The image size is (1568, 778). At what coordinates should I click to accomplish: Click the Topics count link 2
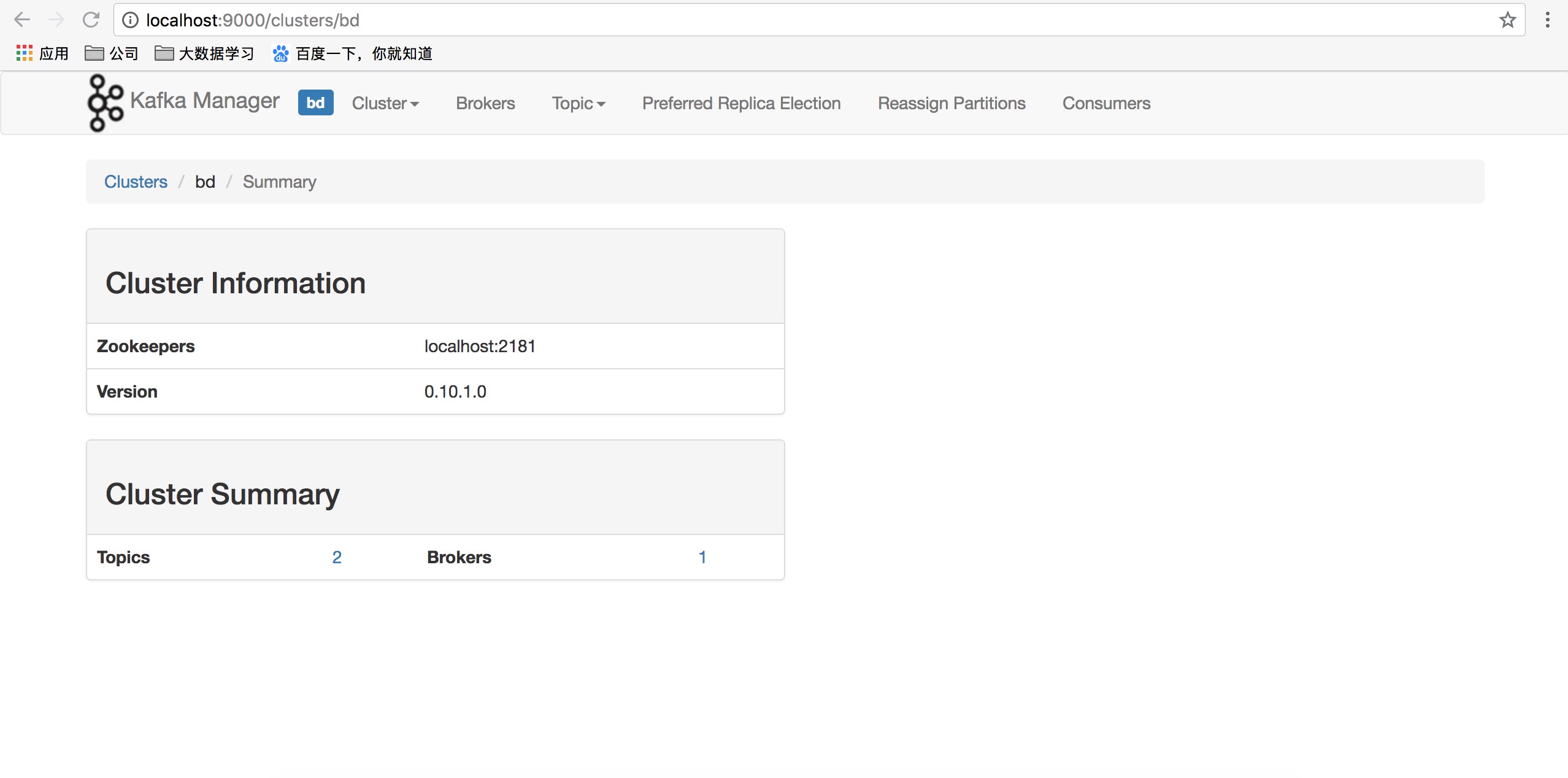tap(337, 557)
